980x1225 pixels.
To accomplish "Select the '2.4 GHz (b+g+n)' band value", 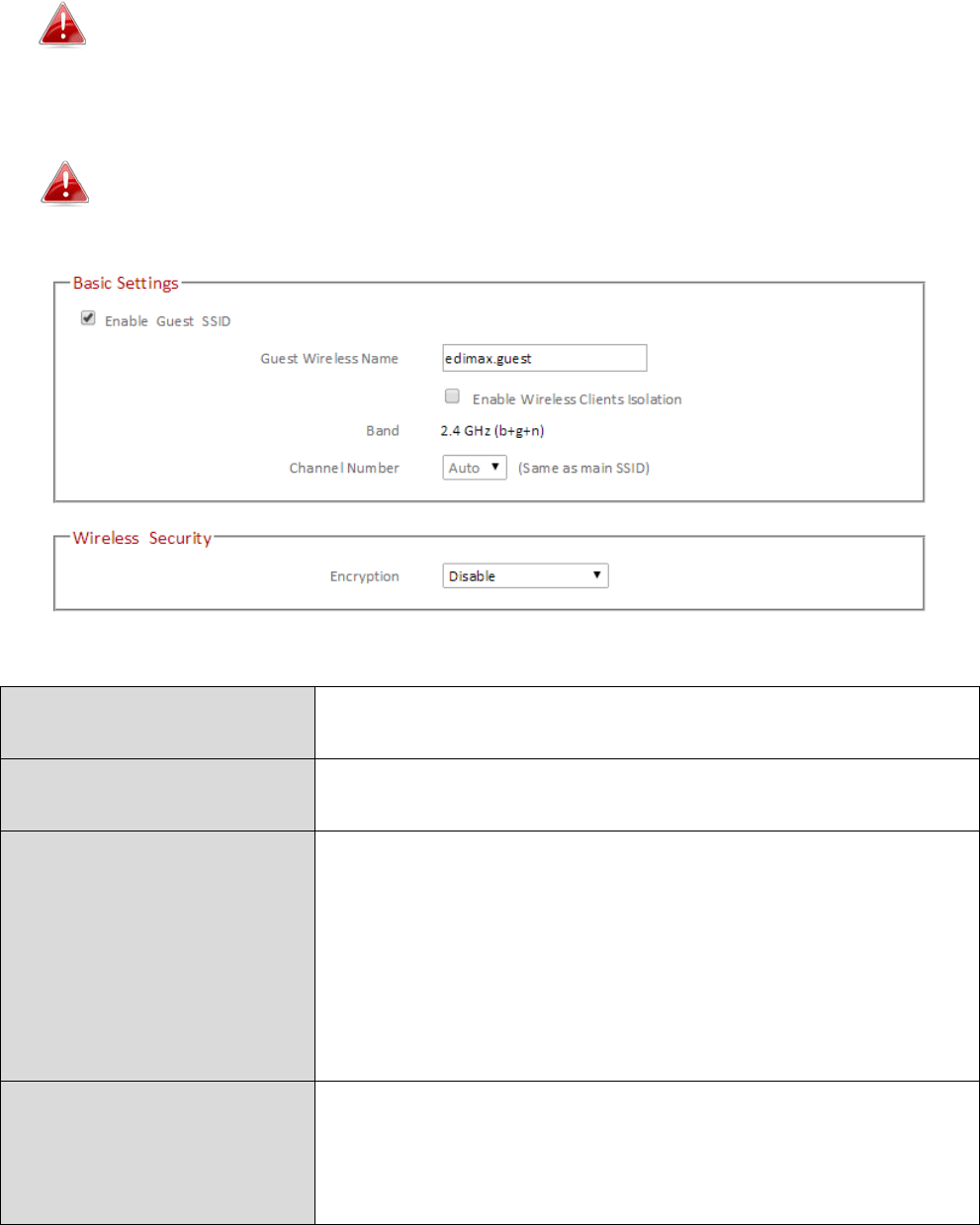I will (492, 431).
